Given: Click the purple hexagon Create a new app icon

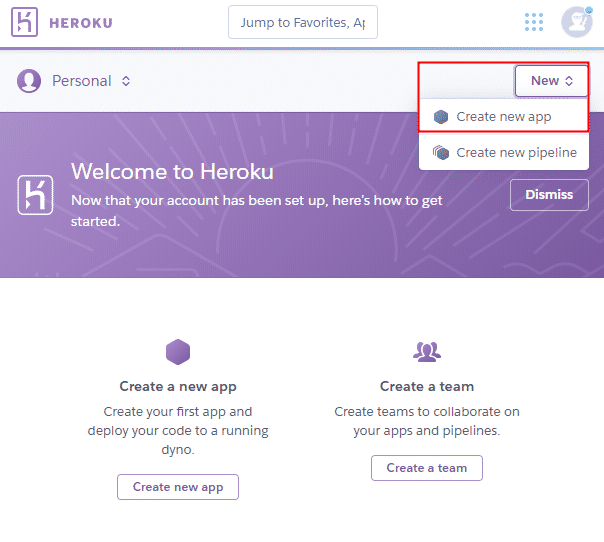Looking at the screenshot, I should click(178, 351).
